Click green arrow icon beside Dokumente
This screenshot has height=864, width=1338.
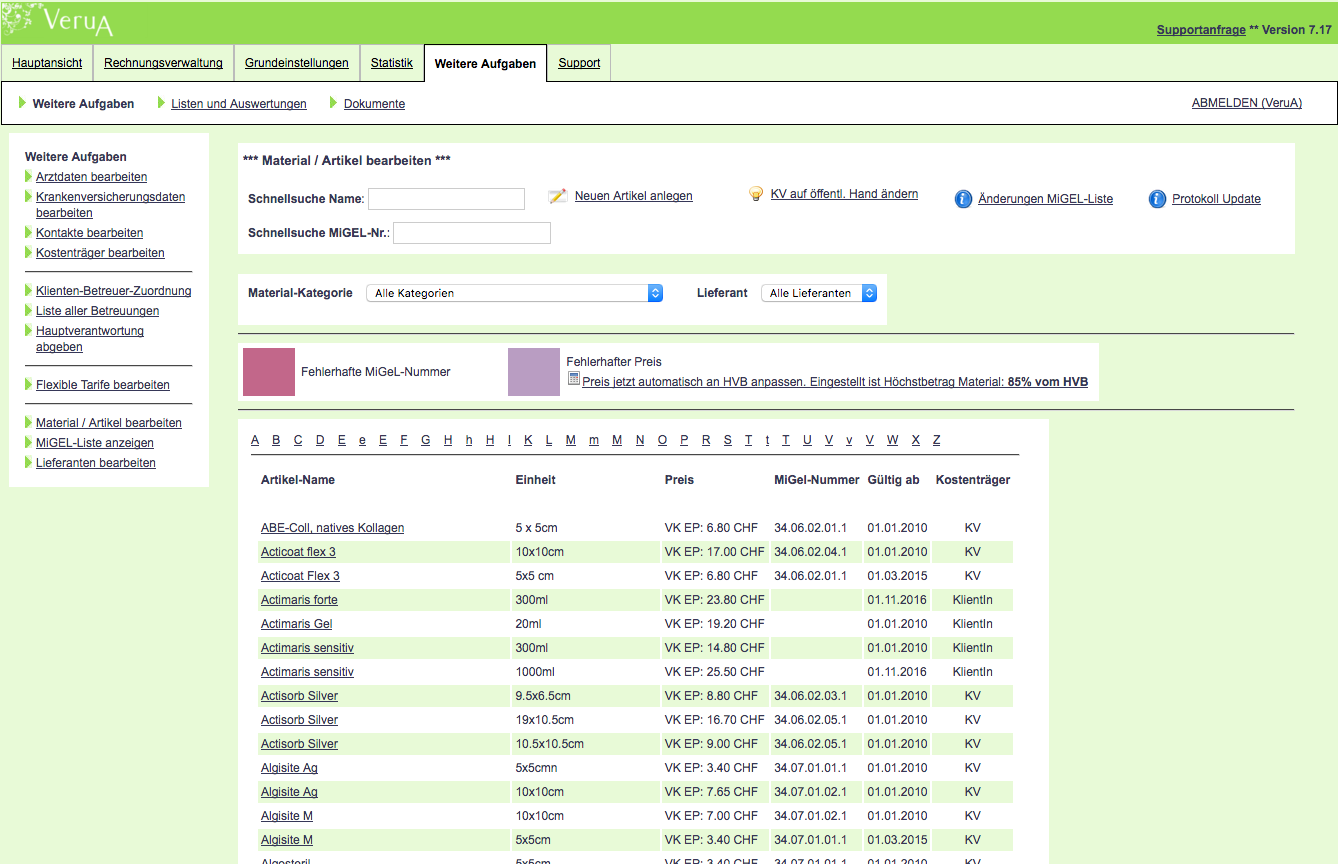tap(334, 103)
